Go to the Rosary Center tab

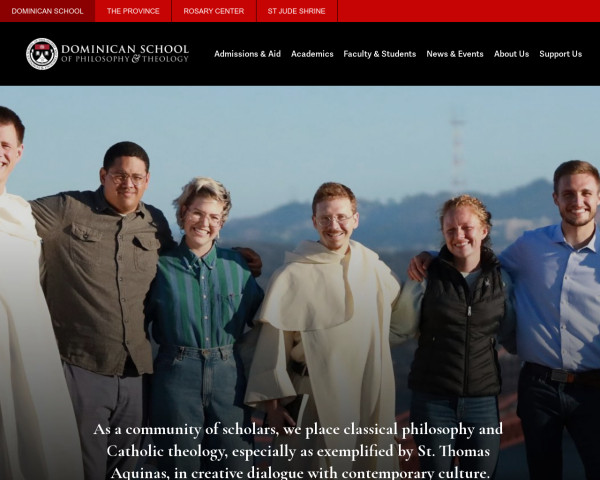pos(214,11)
